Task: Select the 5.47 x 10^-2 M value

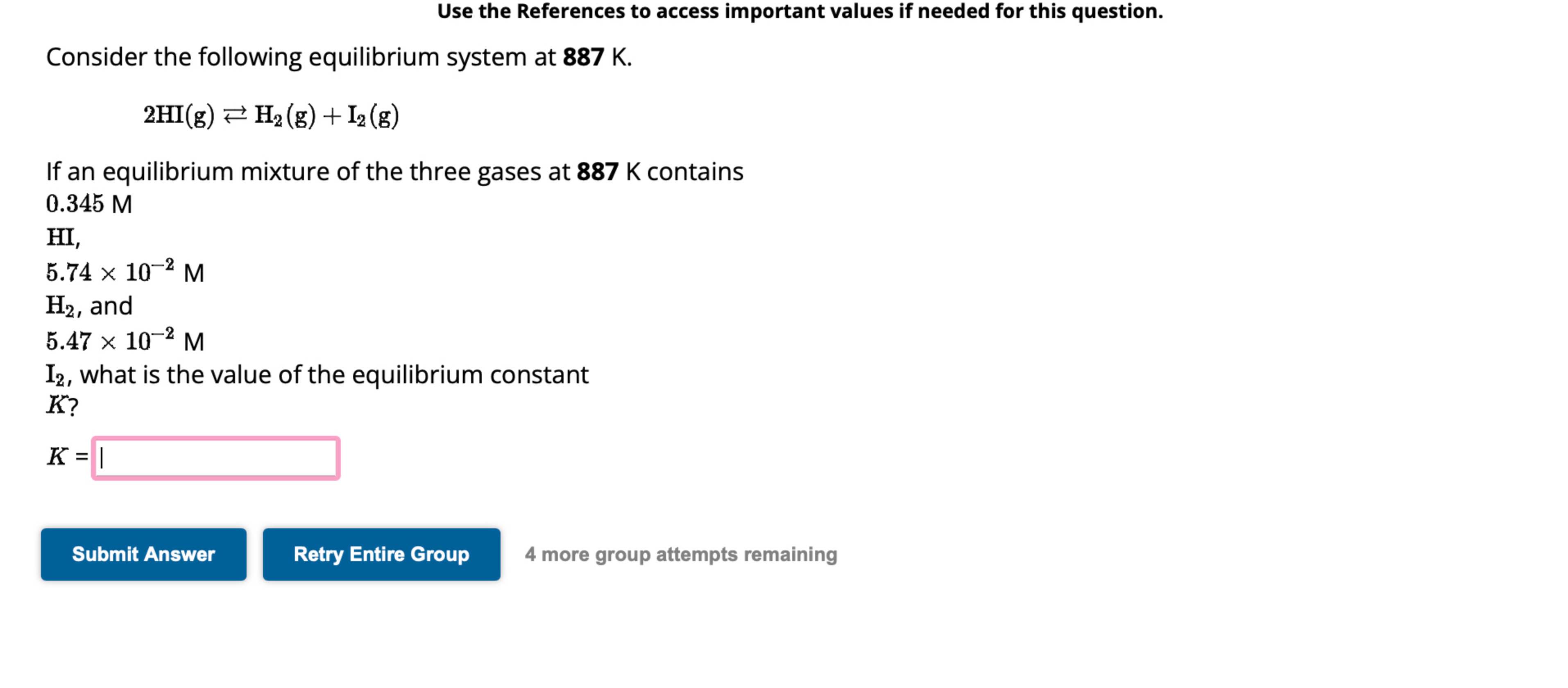Action: pyautogui.click(x=124, y=340)
